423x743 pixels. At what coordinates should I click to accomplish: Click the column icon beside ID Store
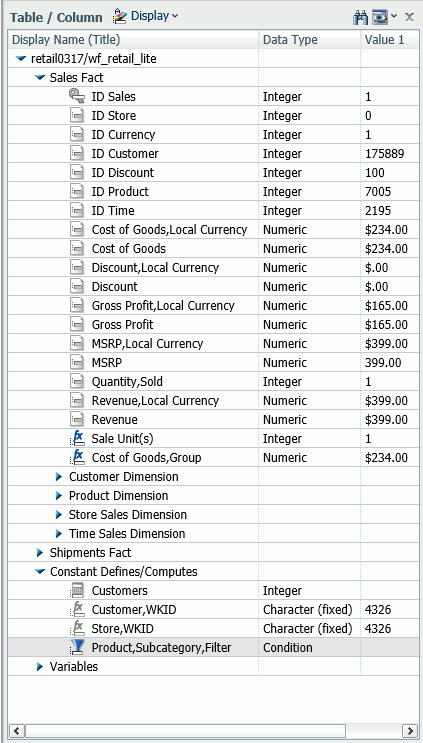pyautogui.click(x=77, y=116)
